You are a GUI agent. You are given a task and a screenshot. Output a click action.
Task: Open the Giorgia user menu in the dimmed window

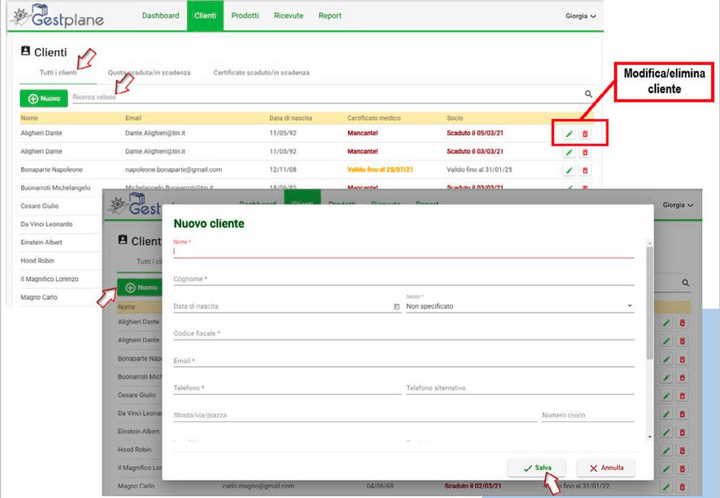tap(678, 205)
